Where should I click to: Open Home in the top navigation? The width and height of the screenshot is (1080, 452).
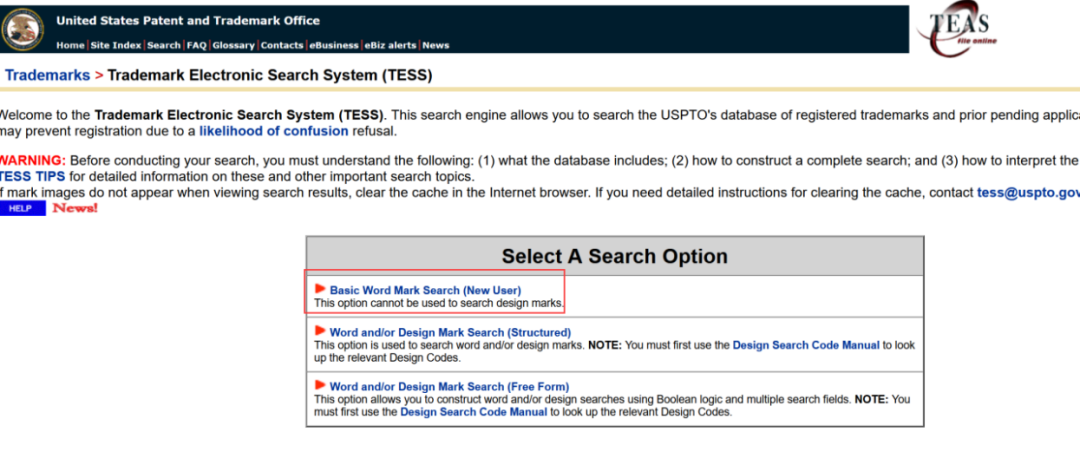[x=70, y=45]
